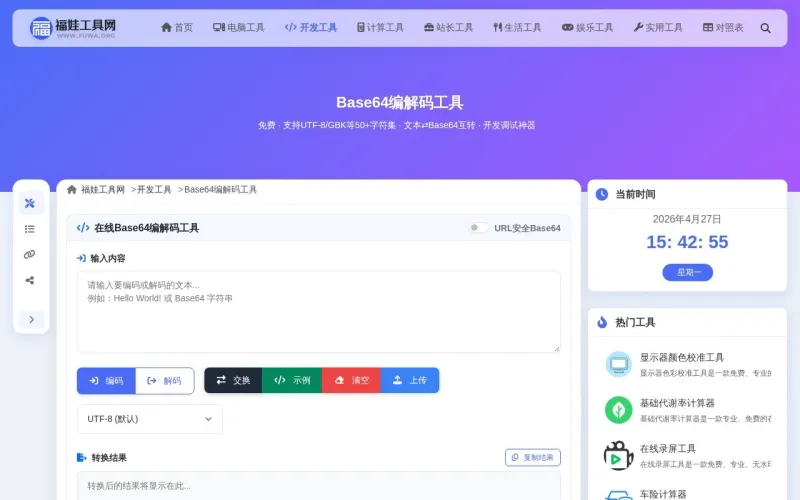The image size is (800, 500).
Task: Open the 娱乐工具 menu
Action: pyautogui.click(x=587, y=28)
